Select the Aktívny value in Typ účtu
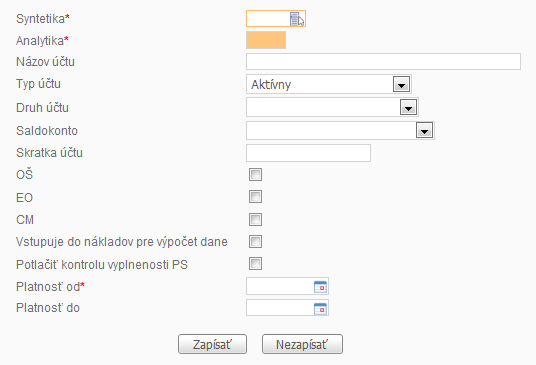The height and width of the screenshot is (365, 536). point(271,84)
